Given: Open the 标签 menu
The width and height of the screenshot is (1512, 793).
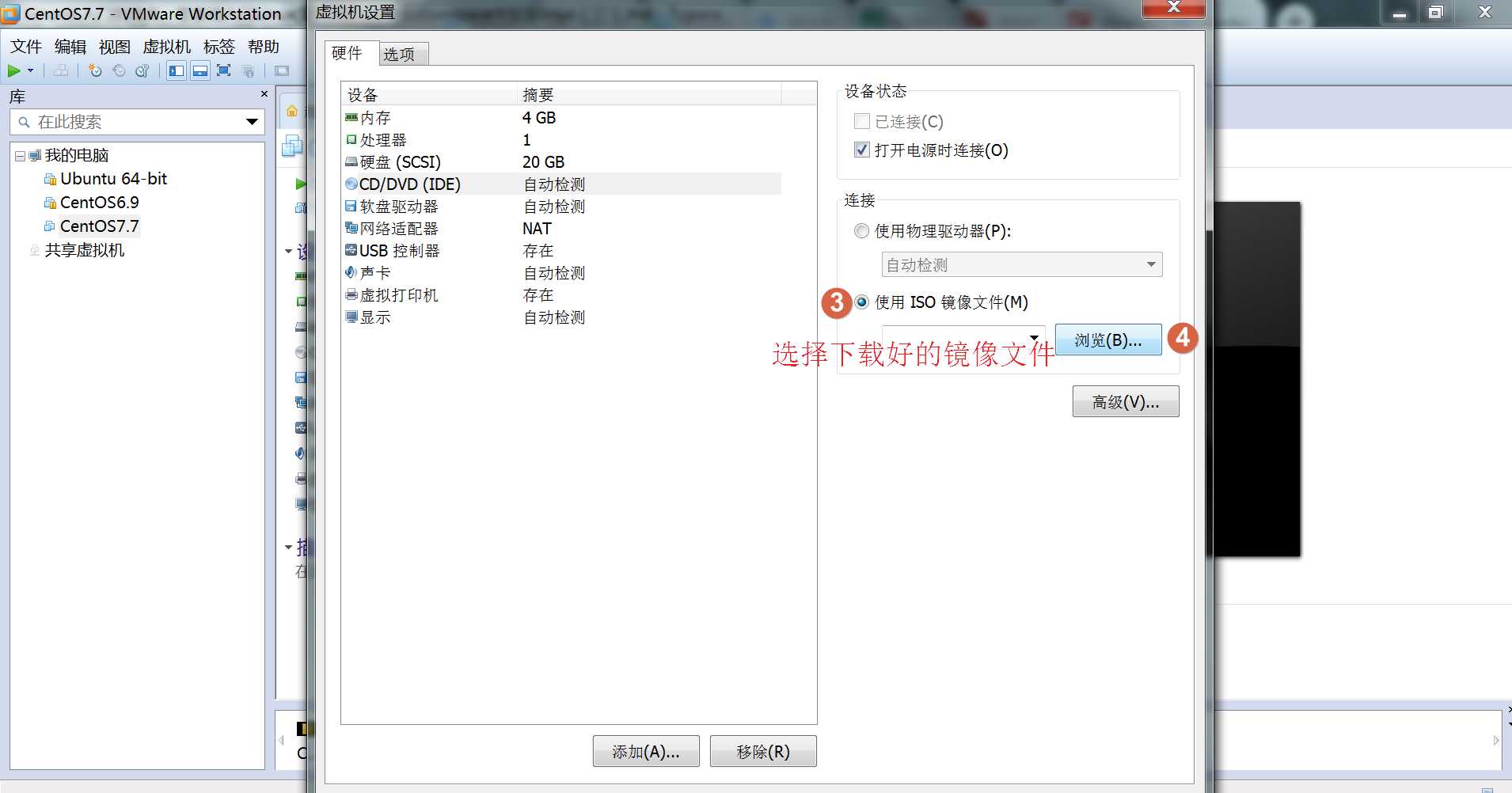Looking at the screenshot, I should tap(218, 47).
